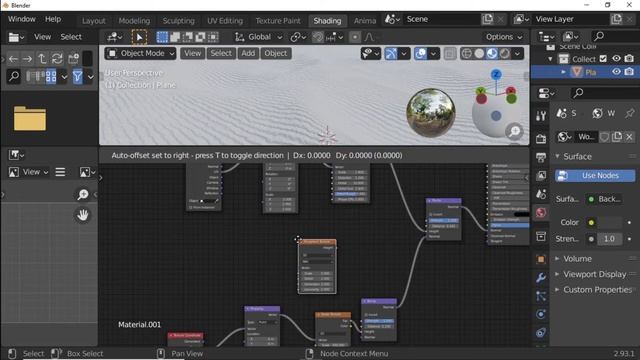The image size is (640, 360).
Task: Go forward in the file browser
Action: [x=27, y=59]
